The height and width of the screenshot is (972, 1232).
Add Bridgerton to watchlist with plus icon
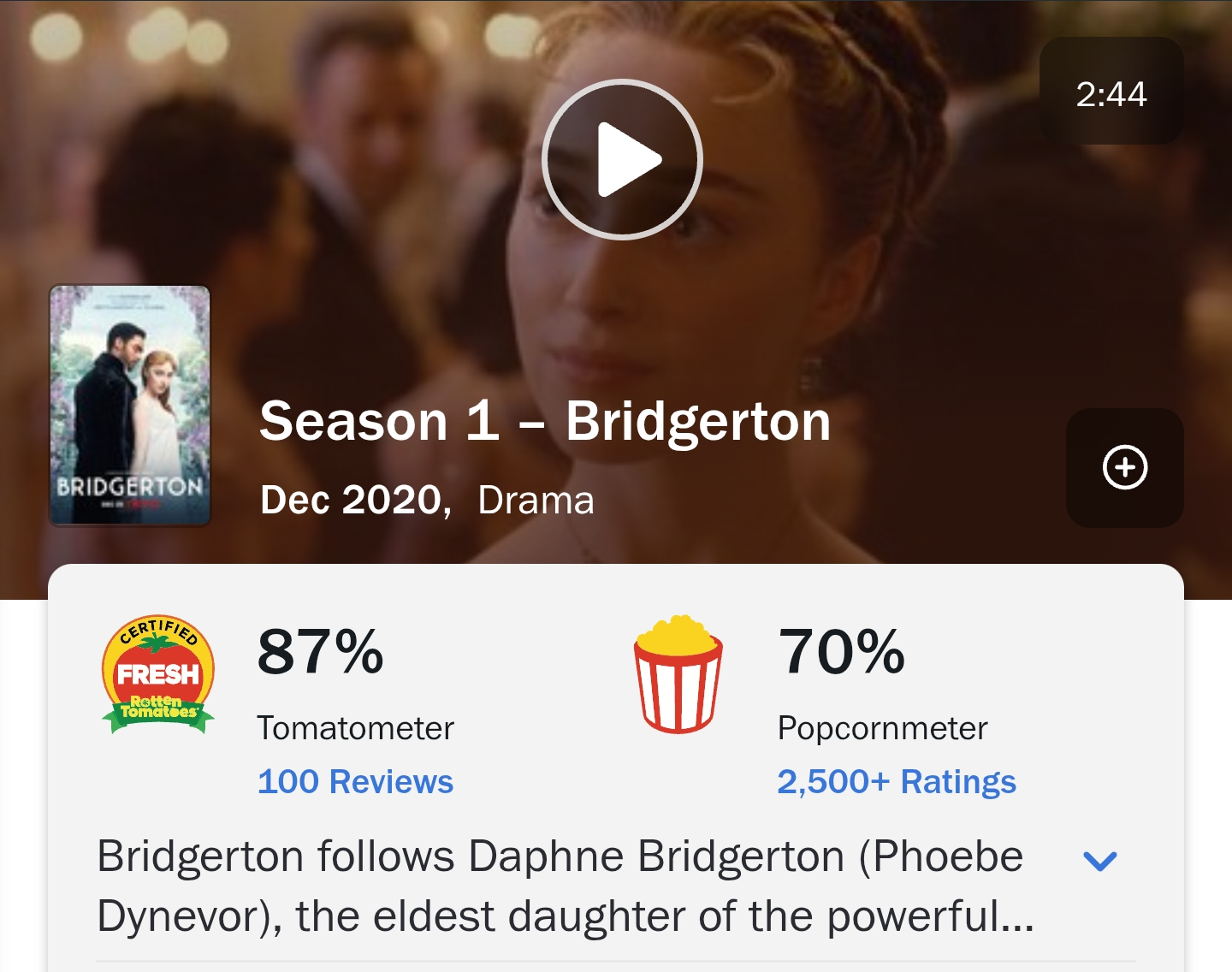coord(1124,467)
